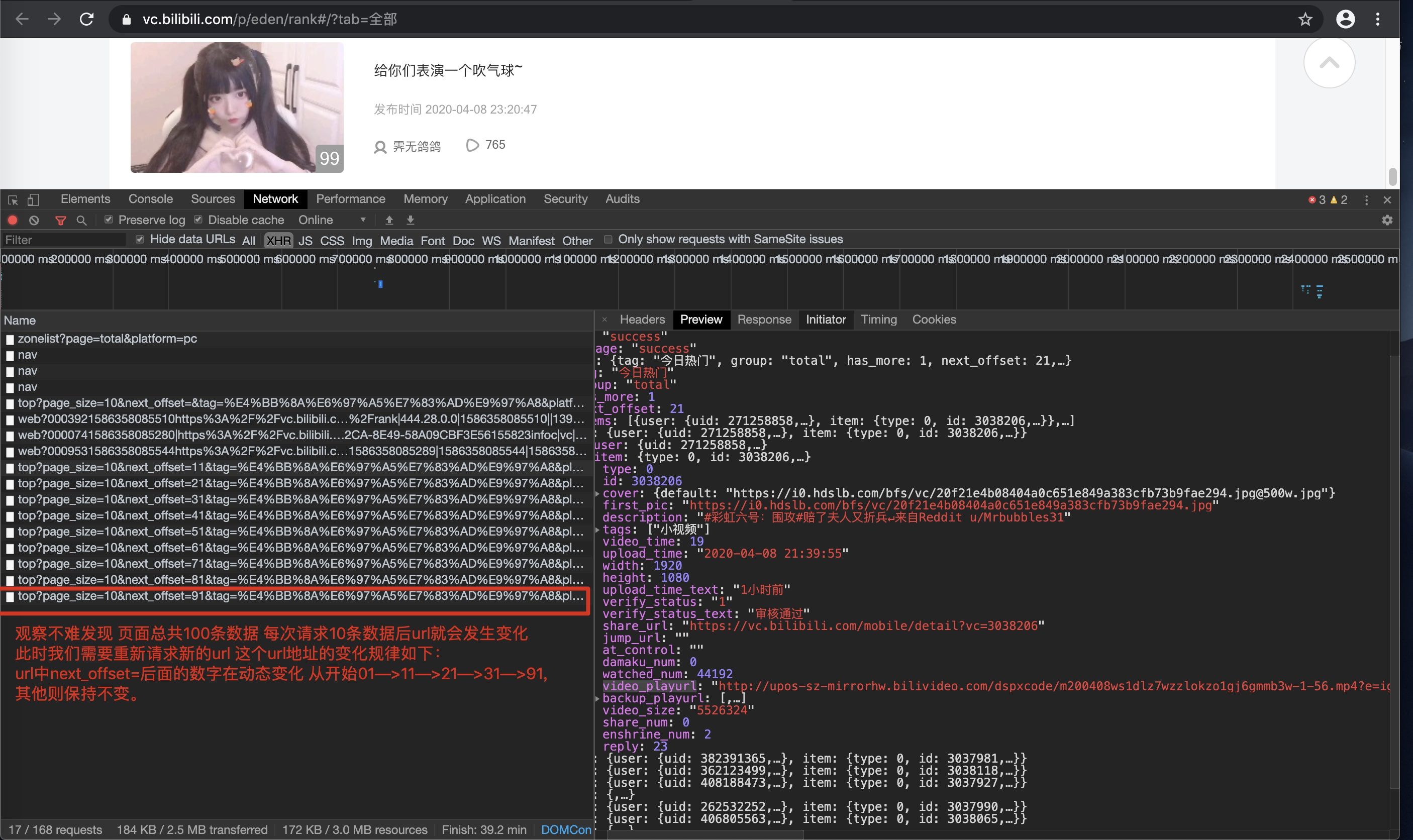Expand the tags array in preview
The image size is (1413, 840).
pos(598,530)
